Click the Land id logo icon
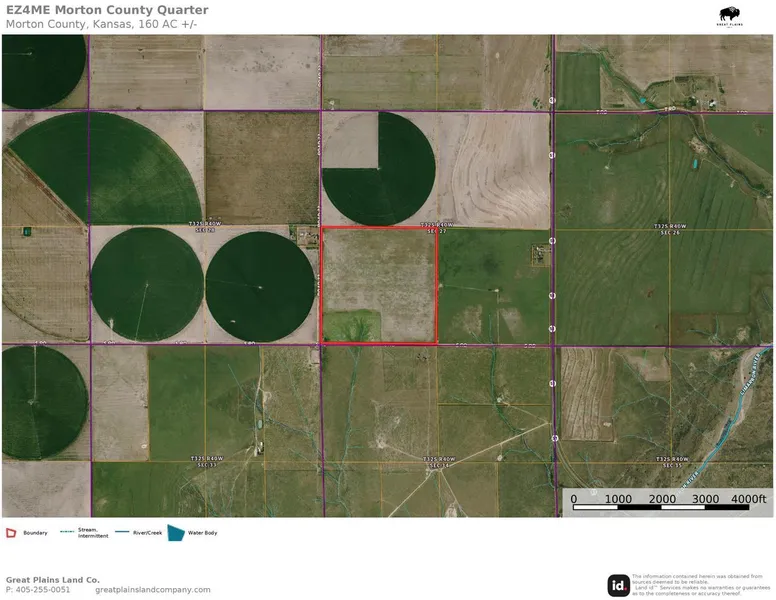 pyautogui.click(x=618, y=586)
